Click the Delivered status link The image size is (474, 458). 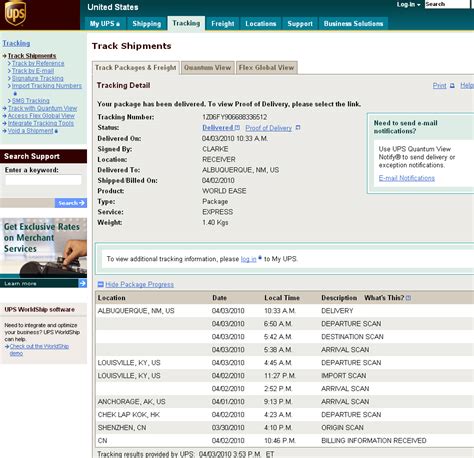click(x=218, y=128)
